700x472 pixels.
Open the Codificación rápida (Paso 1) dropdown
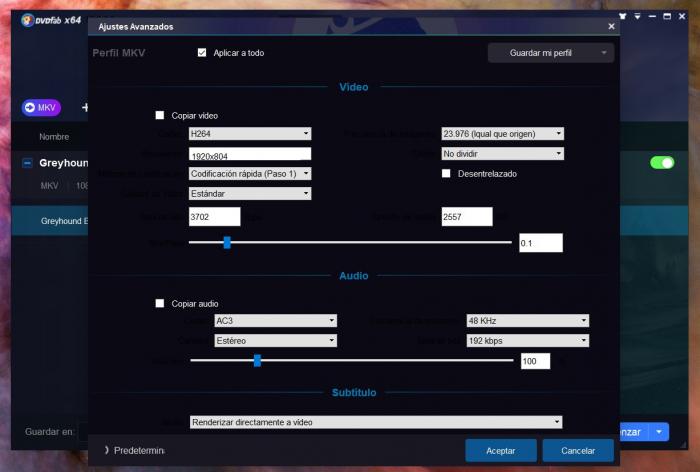point(250,173)
